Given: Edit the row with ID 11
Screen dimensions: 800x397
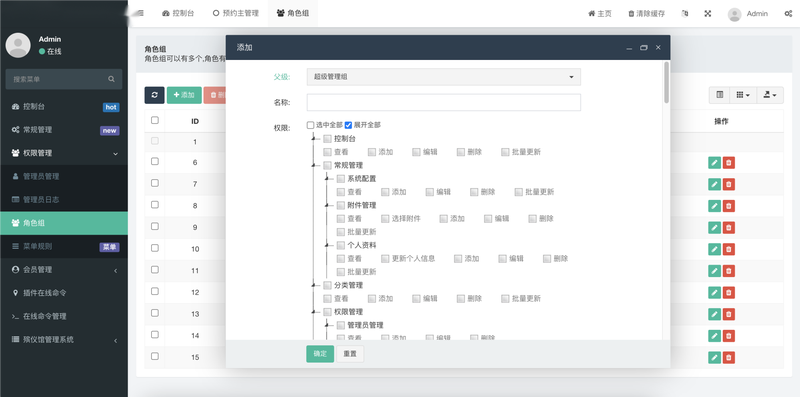Looking at the screenshot, I should pos(714,270).
